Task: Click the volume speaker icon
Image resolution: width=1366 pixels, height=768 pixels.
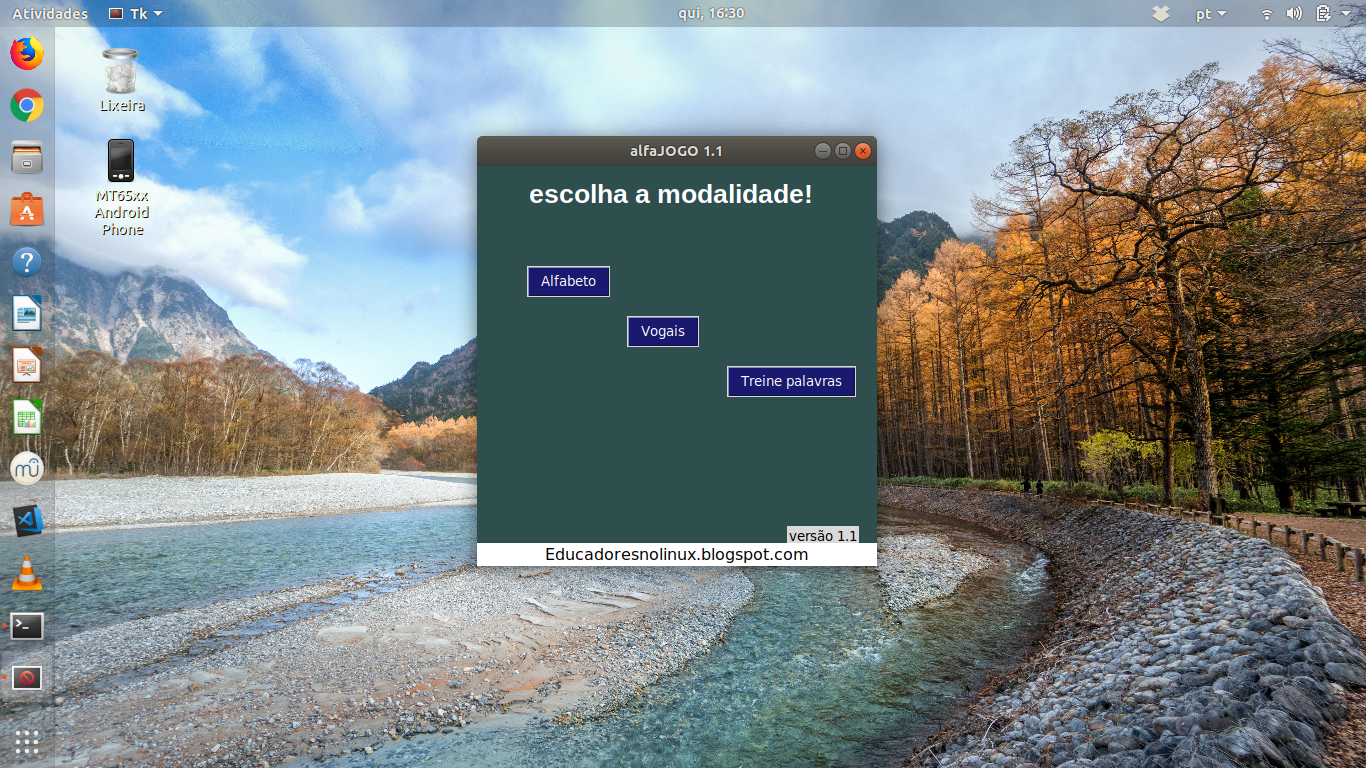Action: coord(1294,14)
